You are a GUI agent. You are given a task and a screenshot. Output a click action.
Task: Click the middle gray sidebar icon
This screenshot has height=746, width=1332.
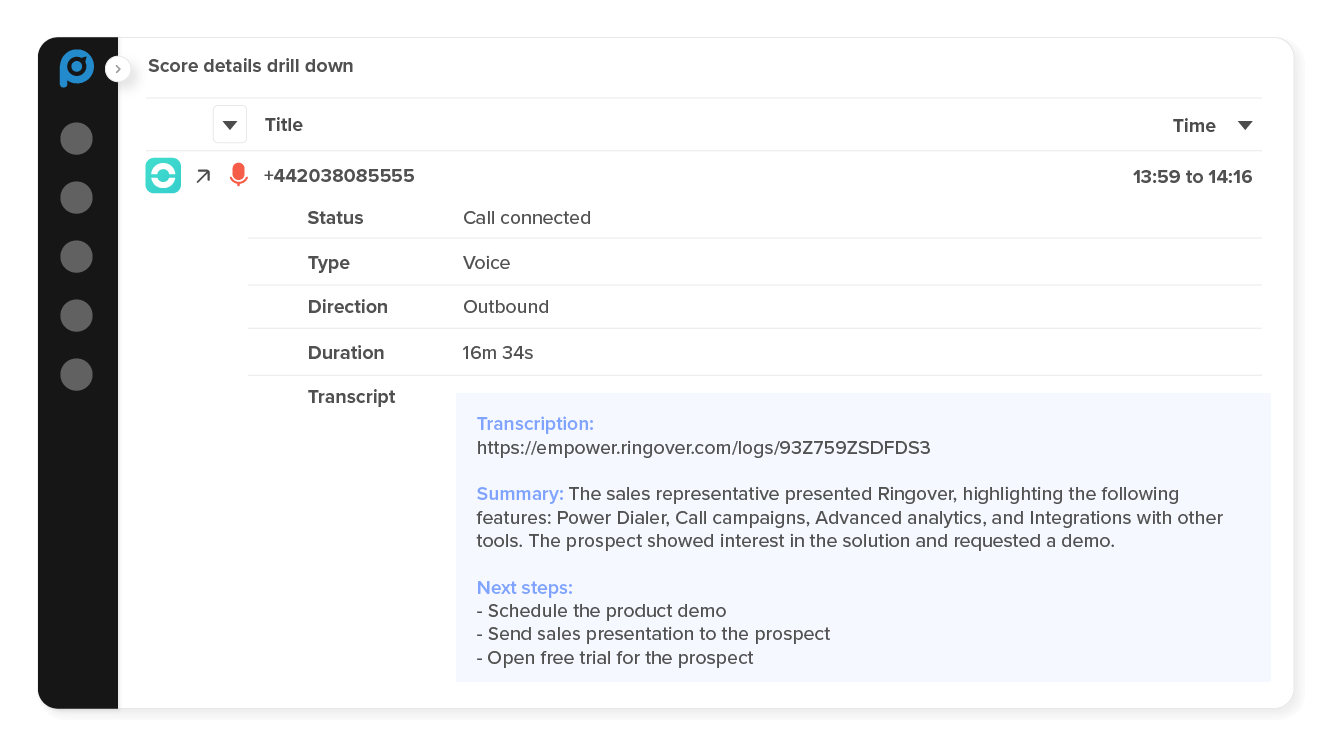click(x=76, y=256)
